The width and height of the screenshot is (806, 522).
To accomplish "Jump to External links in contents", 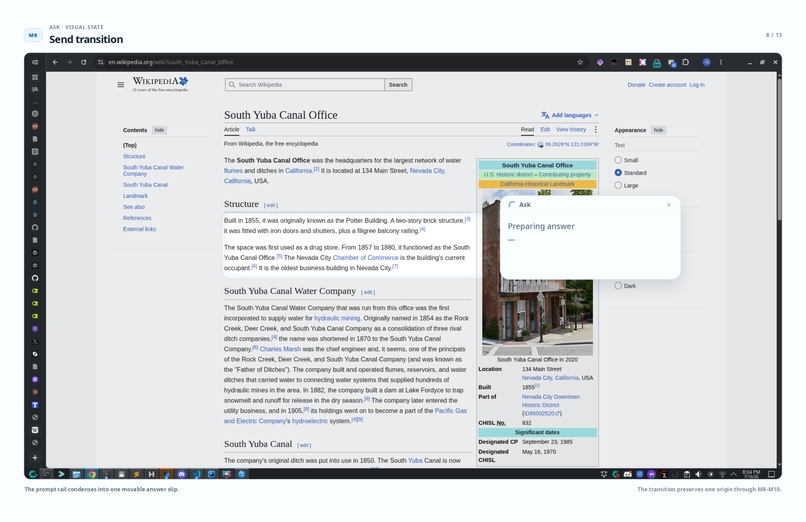I will pos(139,229).
